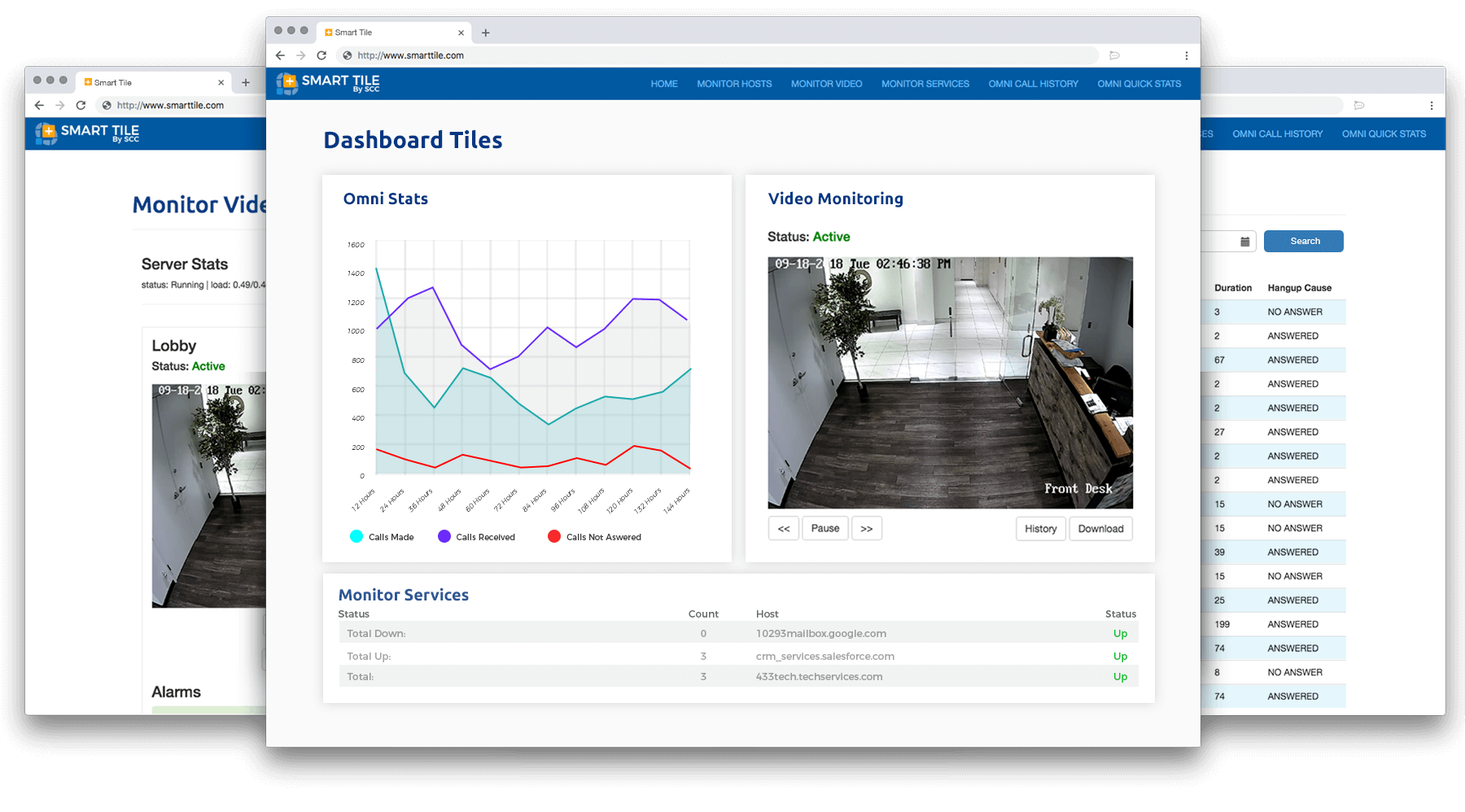Pause the video feed
The image size is (1465, 812).
824,529
